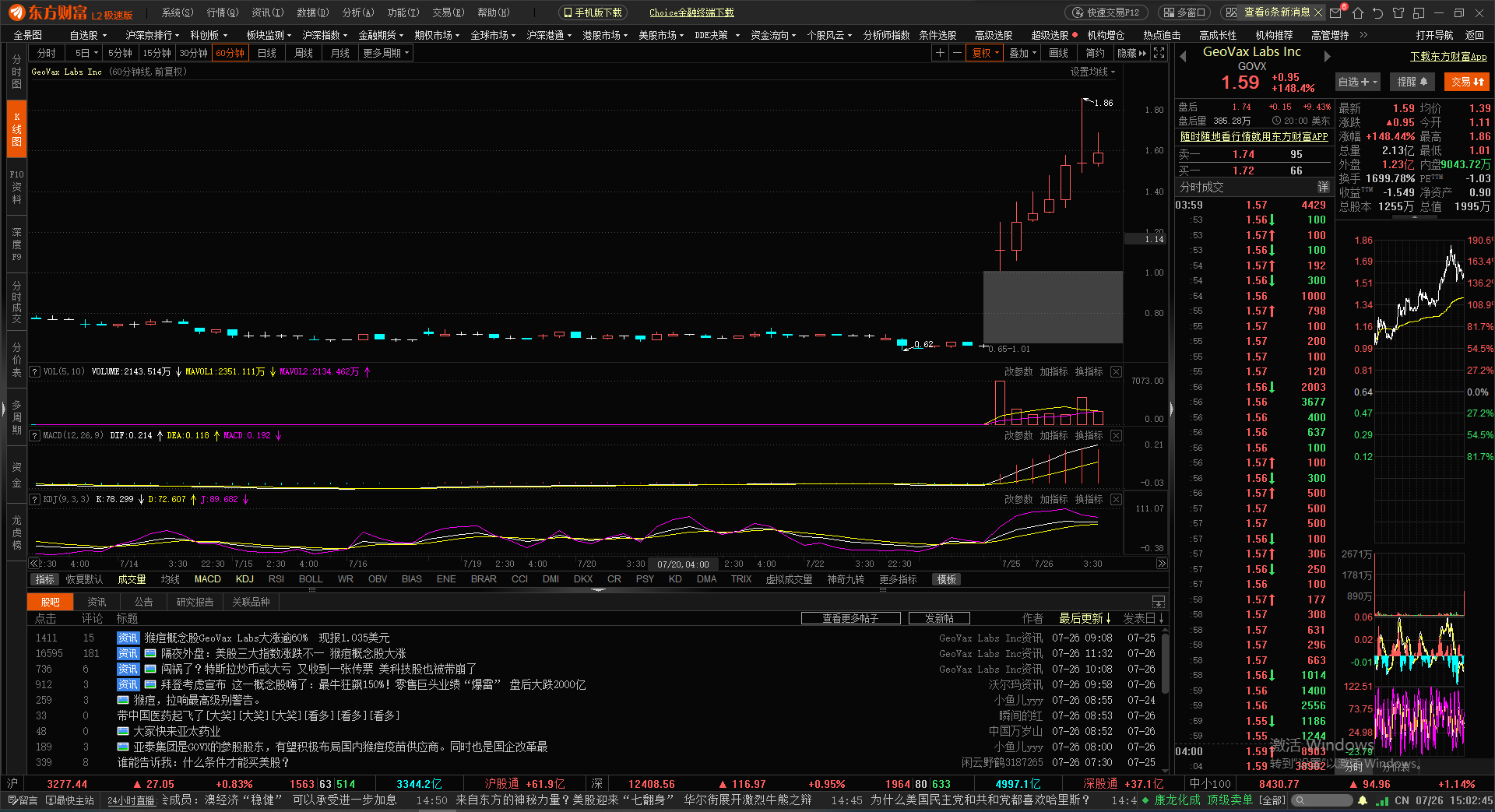Click the signal strength icon in status bar

pyautogui.click(x=1381, y=800)
